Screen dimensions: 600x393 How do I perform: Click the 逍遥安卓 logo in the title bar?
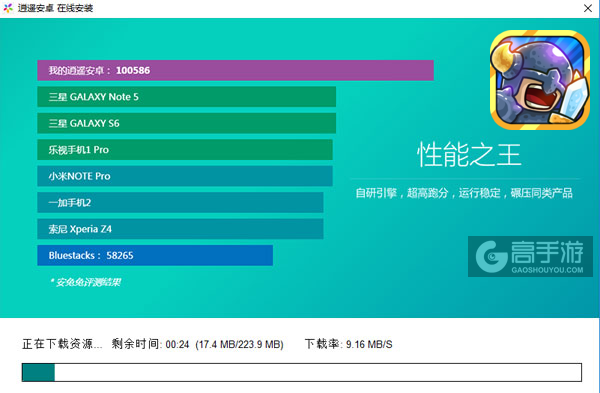tap(8, 8)
